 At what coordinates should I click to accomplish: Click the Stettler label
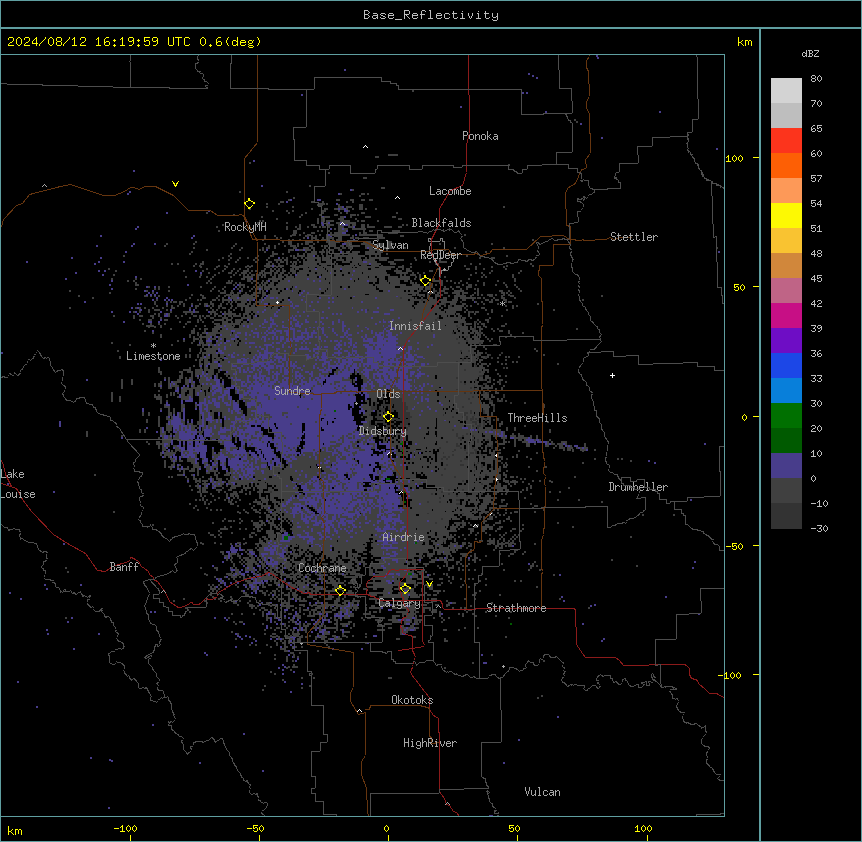[634, 237]
